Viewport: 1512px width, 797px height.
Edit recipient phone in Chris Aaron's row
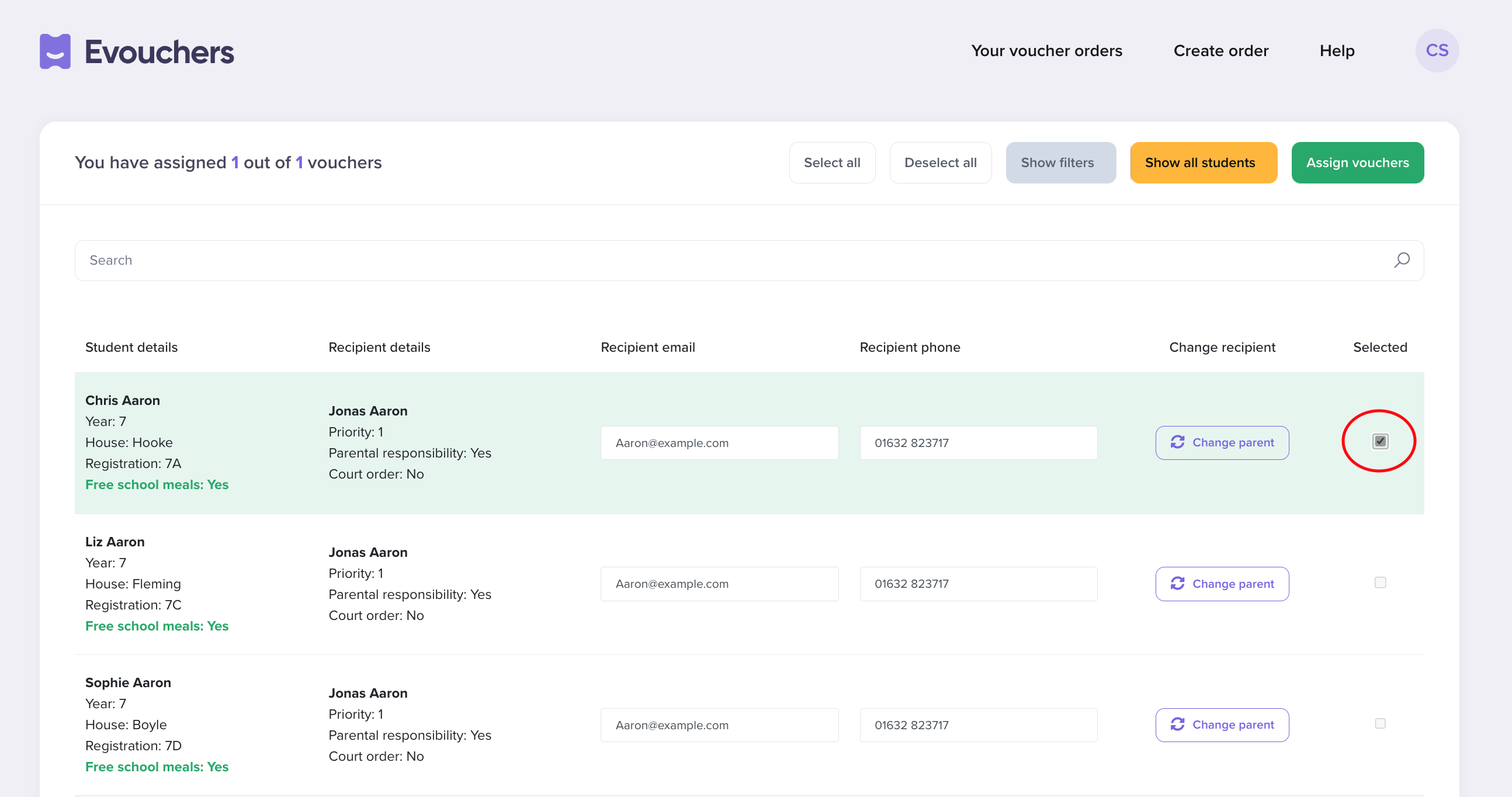coord(978,443)
